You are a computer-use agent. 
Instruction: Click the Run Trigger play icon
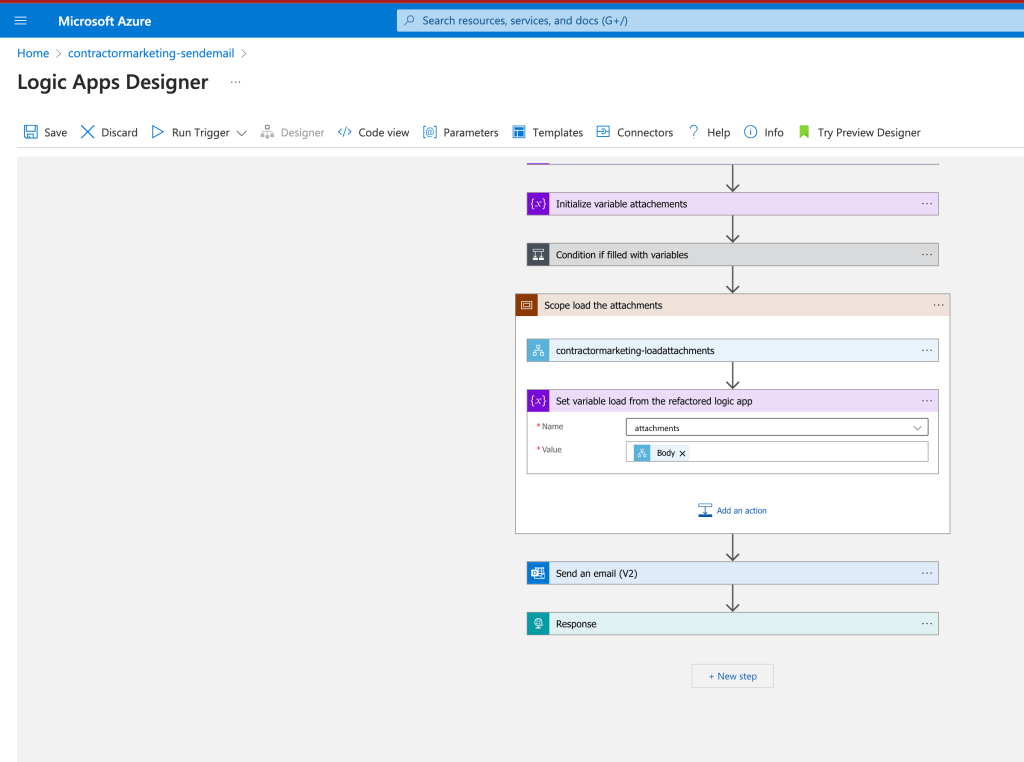(157, 132)
